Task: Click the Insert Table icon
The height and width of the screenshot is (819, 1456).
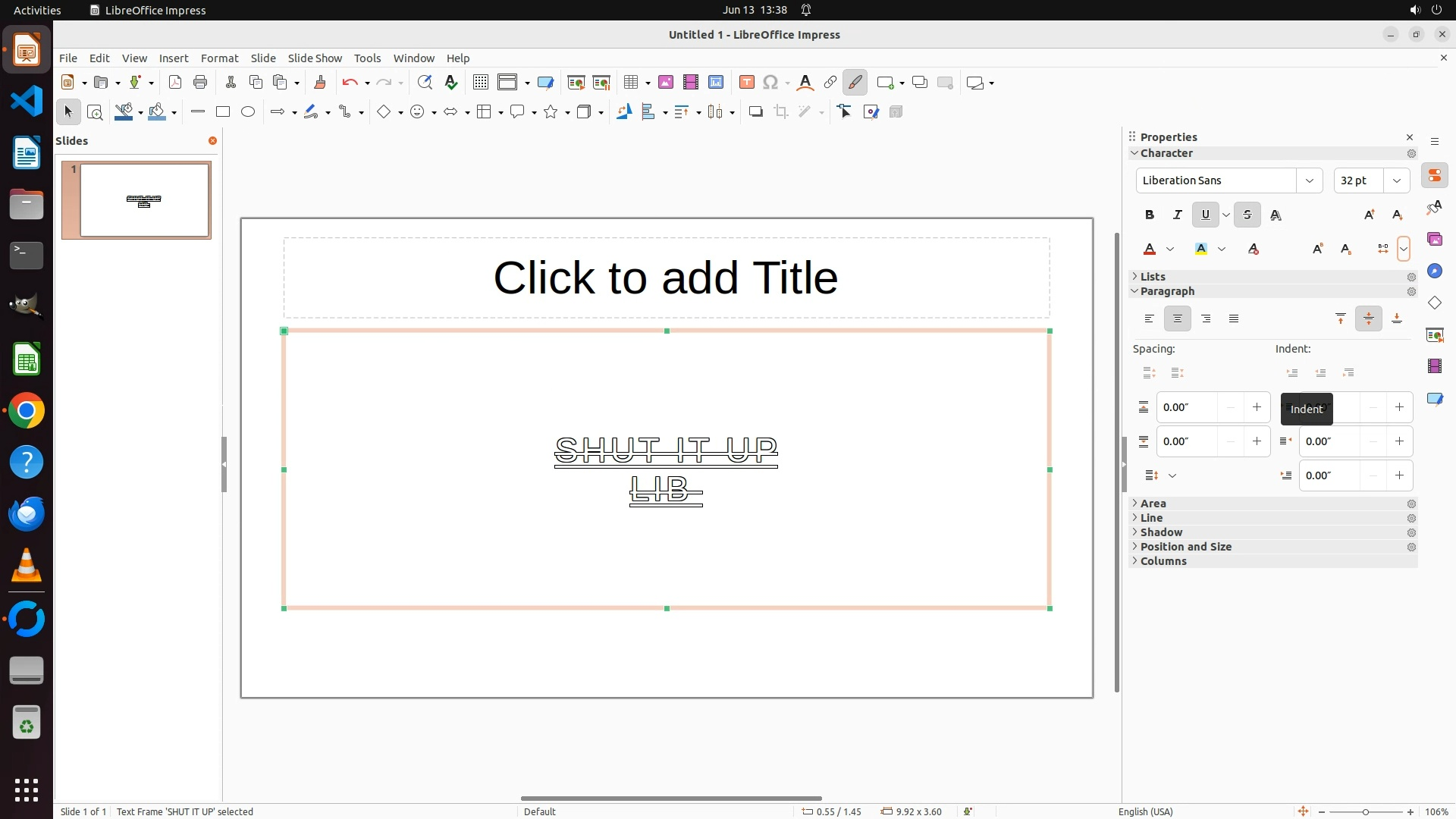Action: (631, 82)
